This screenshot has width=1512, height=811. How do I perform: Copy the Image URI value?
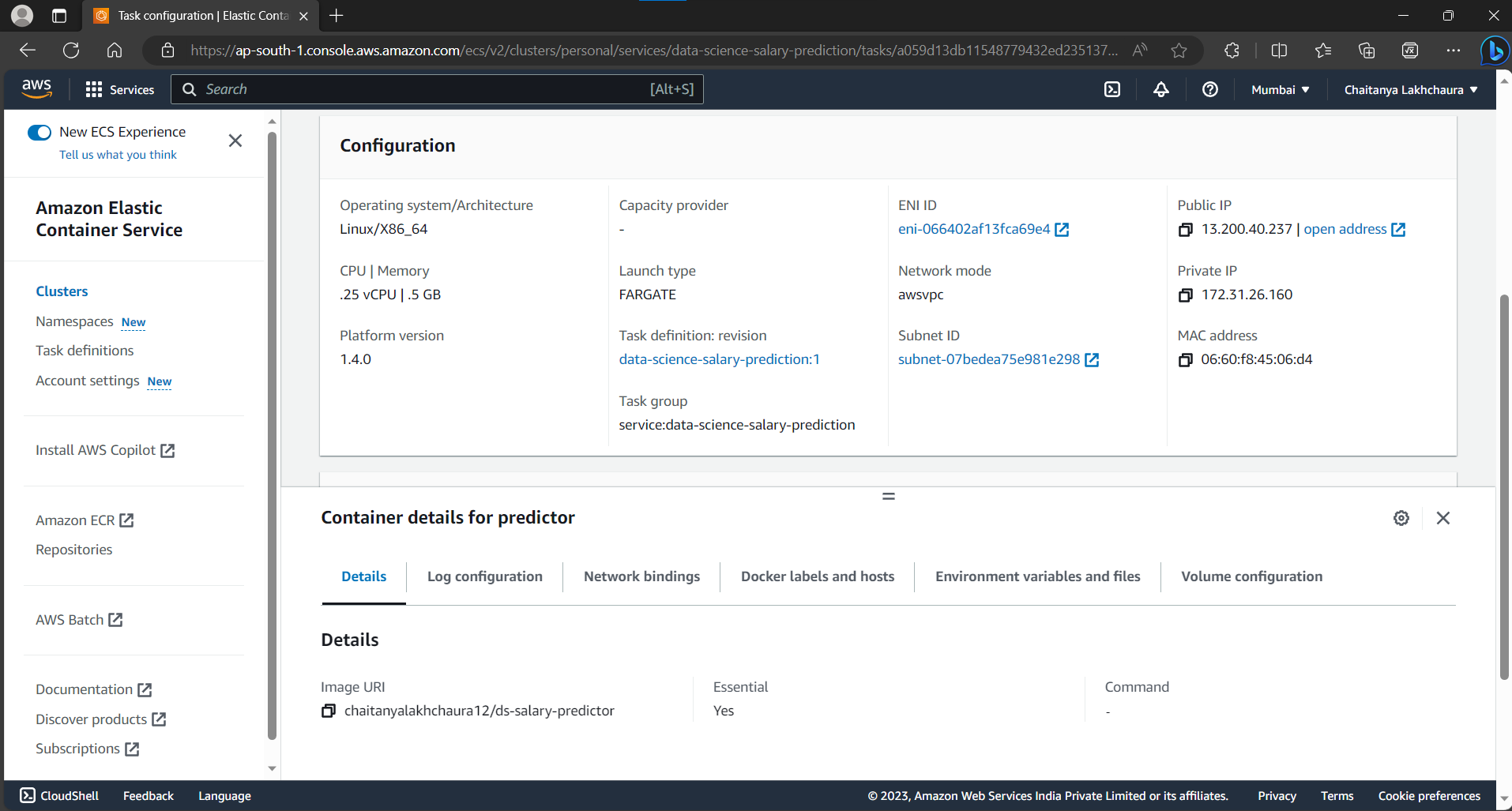click(328, 711)
